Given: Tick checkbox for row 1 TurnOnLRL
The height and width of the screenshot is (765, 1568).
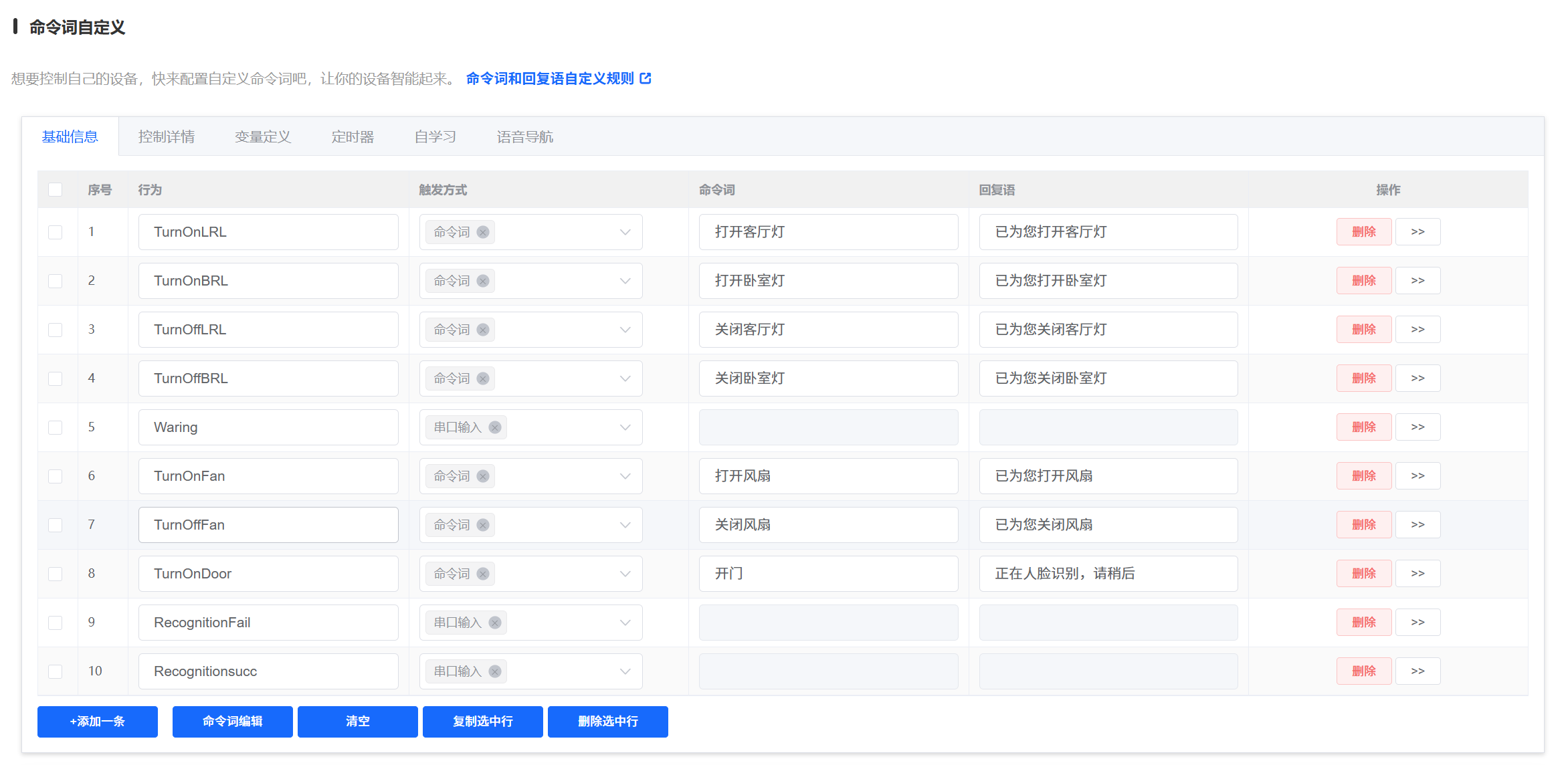Looking at the screenshot, I should [x=56, y=232].
